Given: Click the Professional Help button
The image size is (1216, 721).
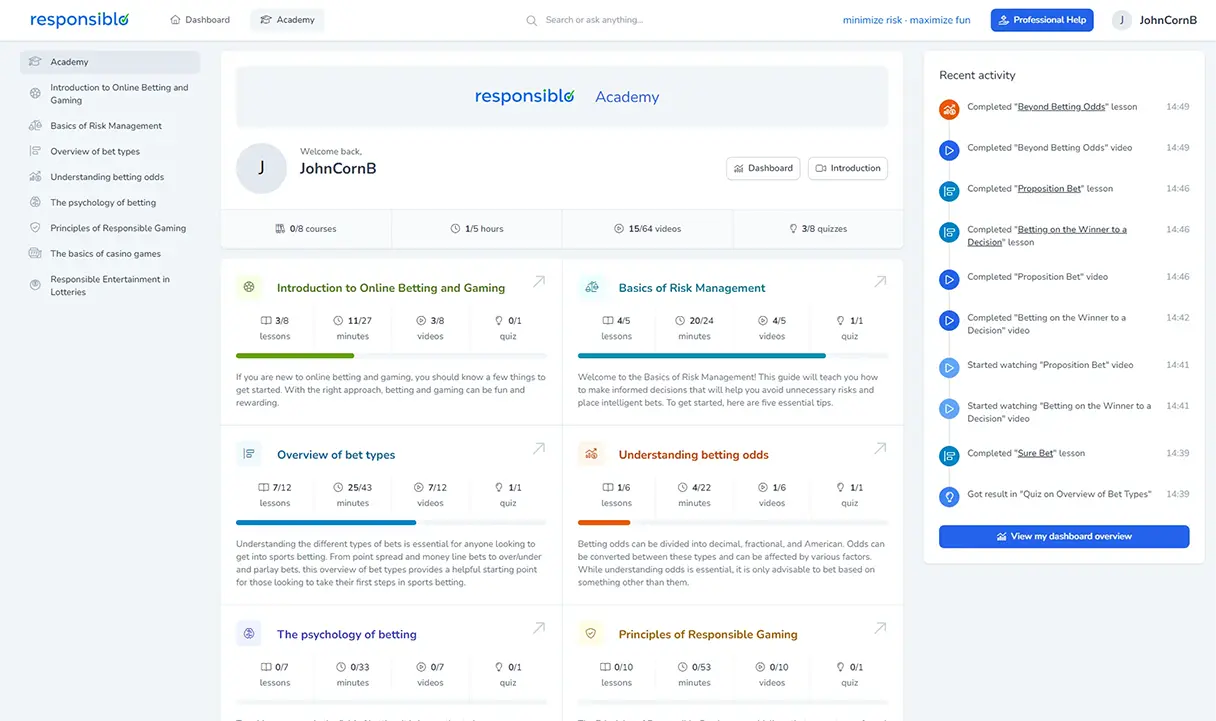Looking at the screenshot, I should click(1042, 19).
